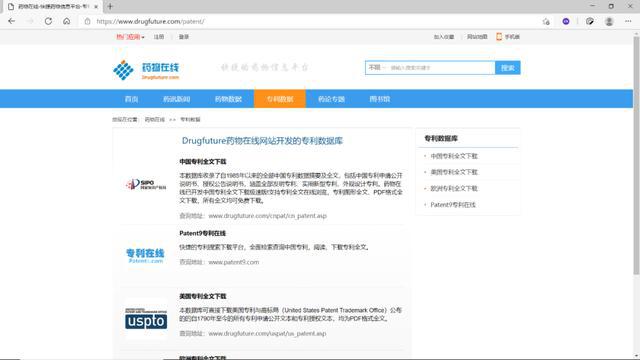Click the blue 搜索 button
Image resolution: width=640 pixels, height=360 pixels.
[x=507, y=68]
